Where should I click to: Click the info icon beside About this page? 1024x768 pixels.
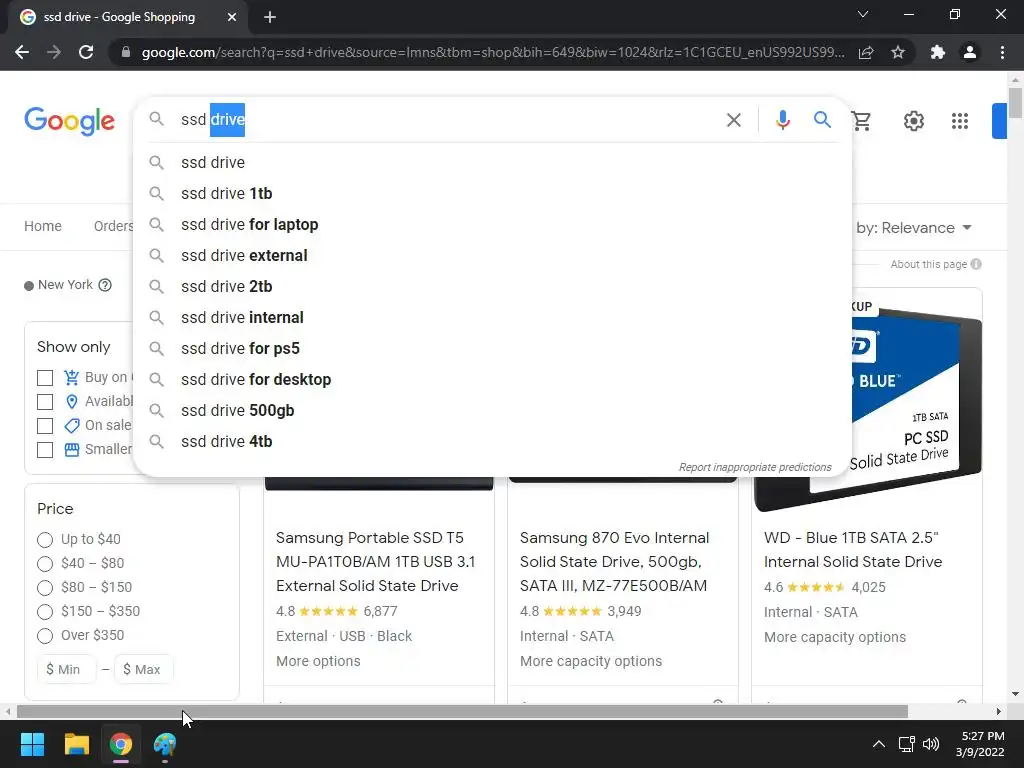976,264
